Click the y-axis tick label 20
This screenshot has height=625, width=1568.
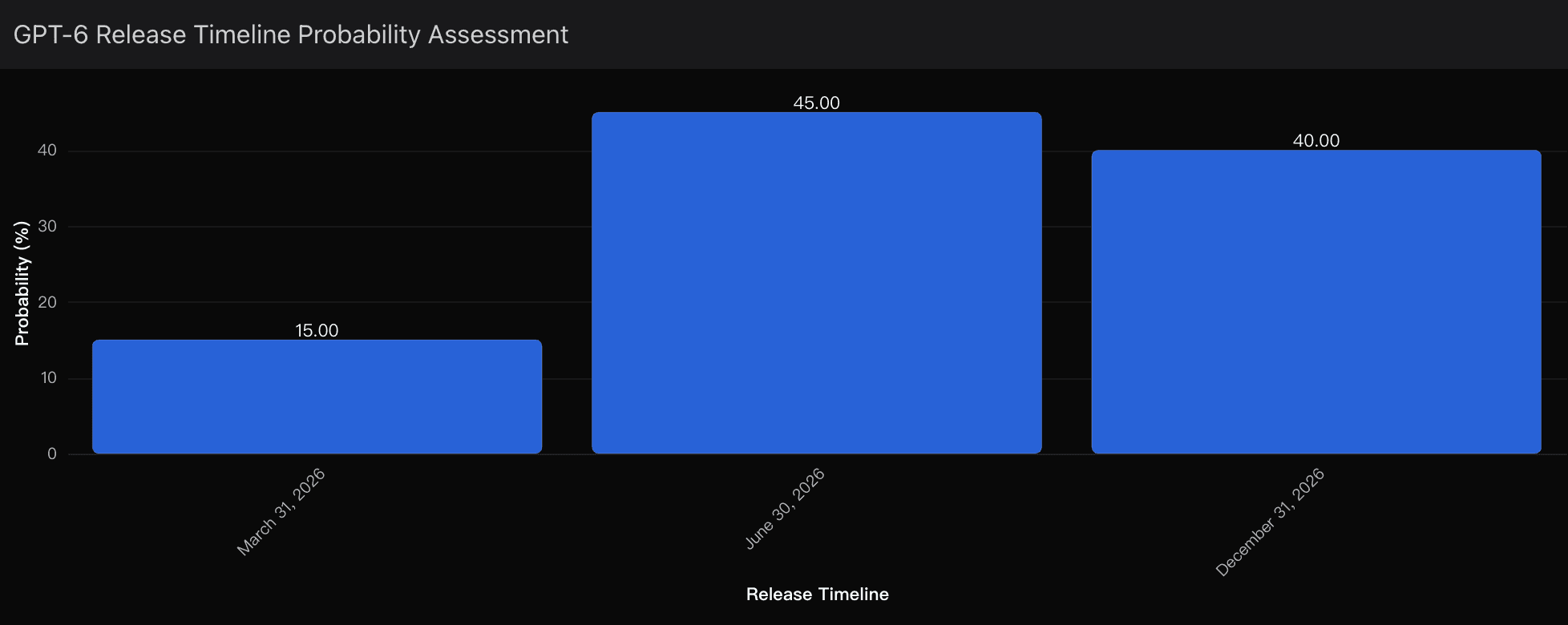(x=47, y=302)
